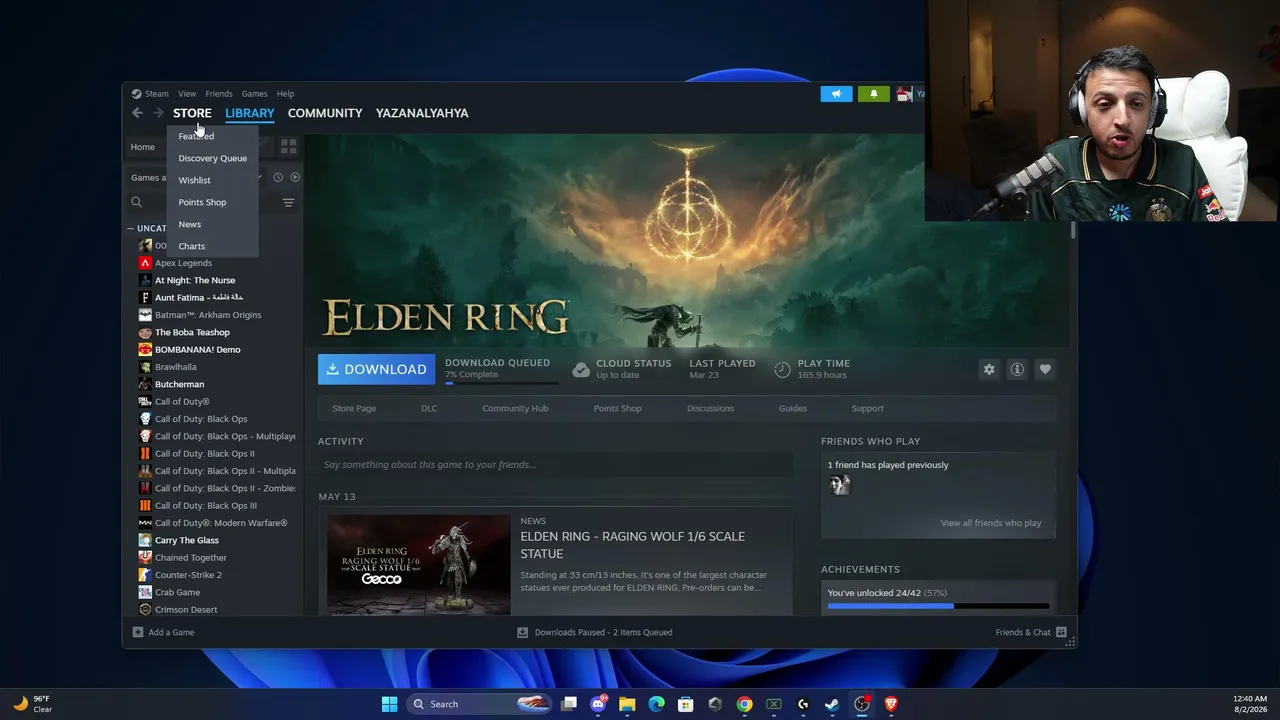
Task: Select Wishlist from Store dropdown
Action: (195, 180)
